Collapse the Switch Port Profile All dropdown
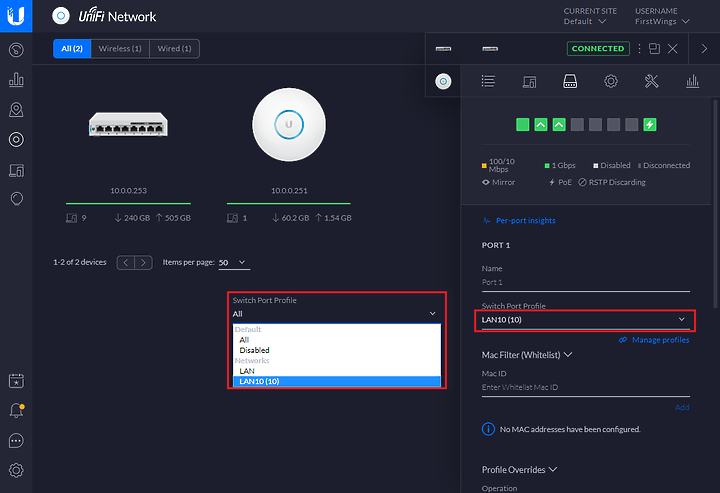720x493 pixels. pos(335,314)
